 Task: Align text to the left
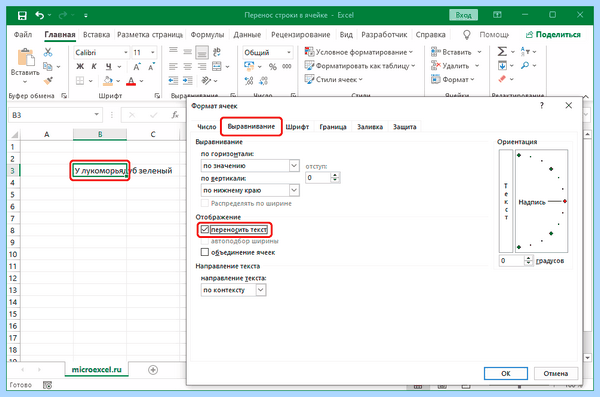point(173,67)
